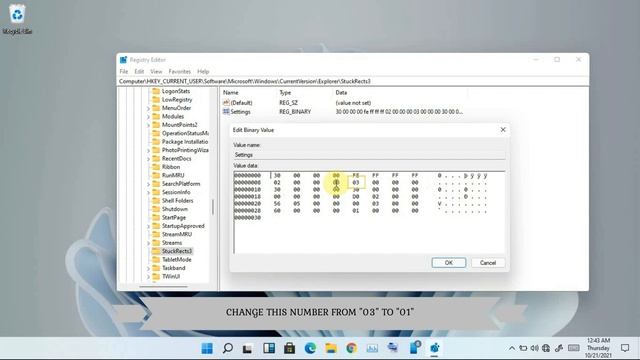Launch Microsoft Edge from the taskbar

point(310,348)
